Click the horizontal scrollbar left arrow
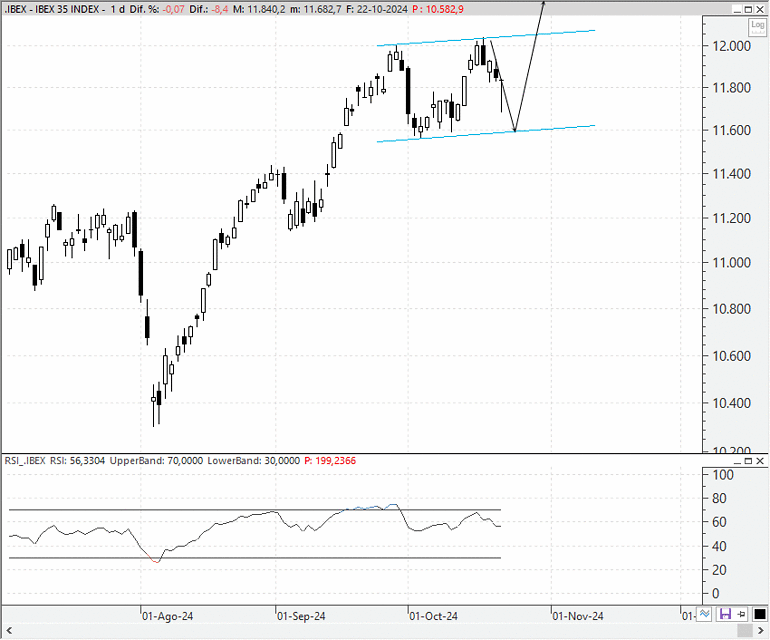The image size is (770, 640). pos(8,631)
